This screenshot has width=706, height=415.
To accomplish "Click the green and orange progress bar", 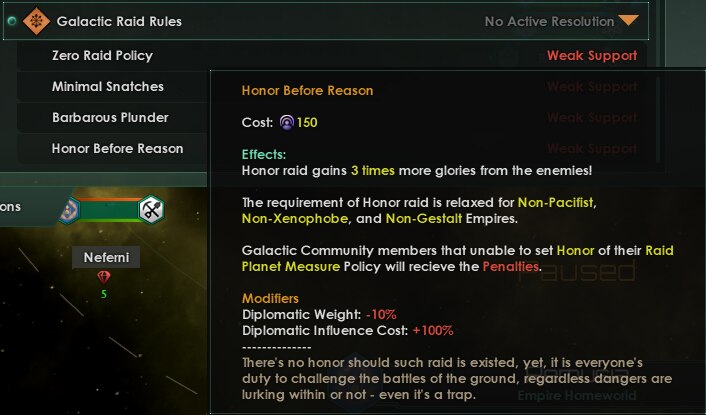I will 110,210.
